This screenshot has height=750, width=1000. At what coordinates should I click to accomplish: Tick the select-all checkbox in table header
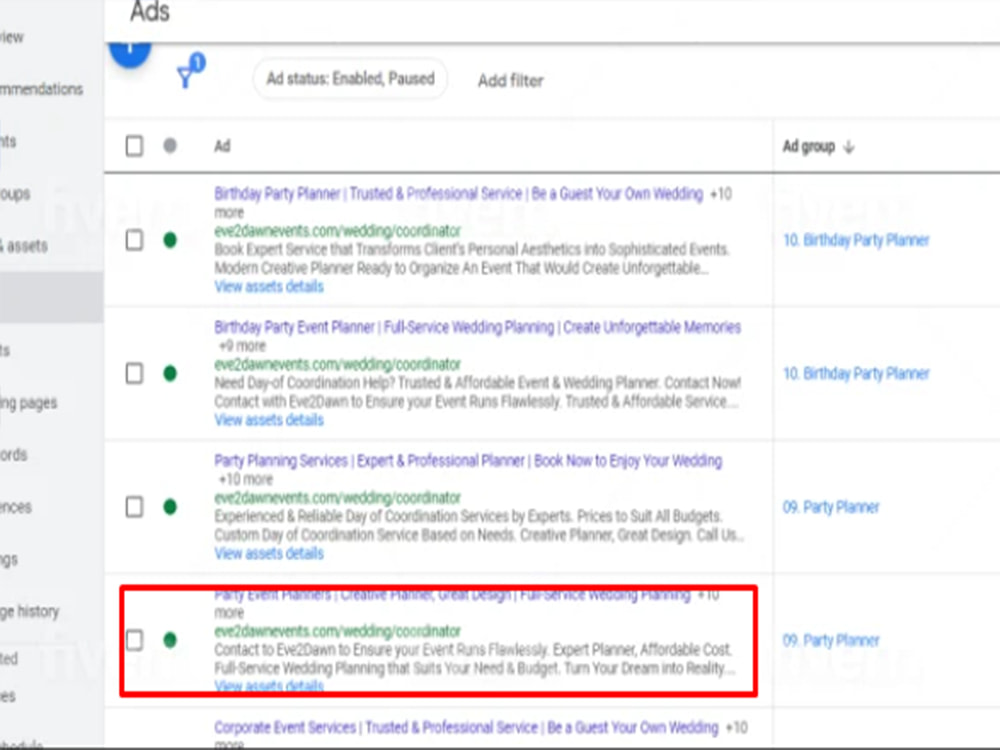pyautogui.click(x=134, y=146)
